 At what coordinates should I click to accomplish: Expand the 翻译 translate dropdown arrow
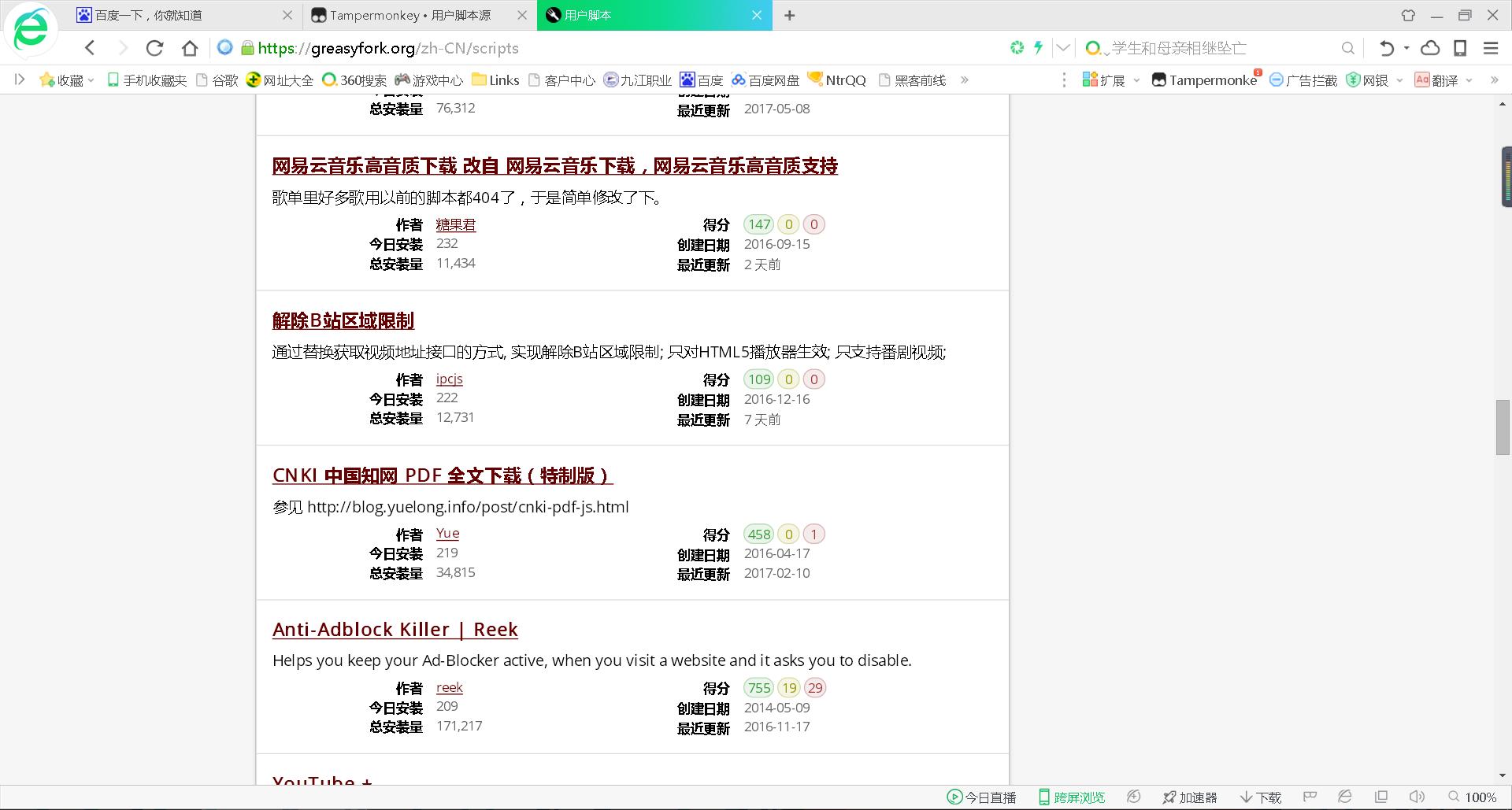(1468, 80)
